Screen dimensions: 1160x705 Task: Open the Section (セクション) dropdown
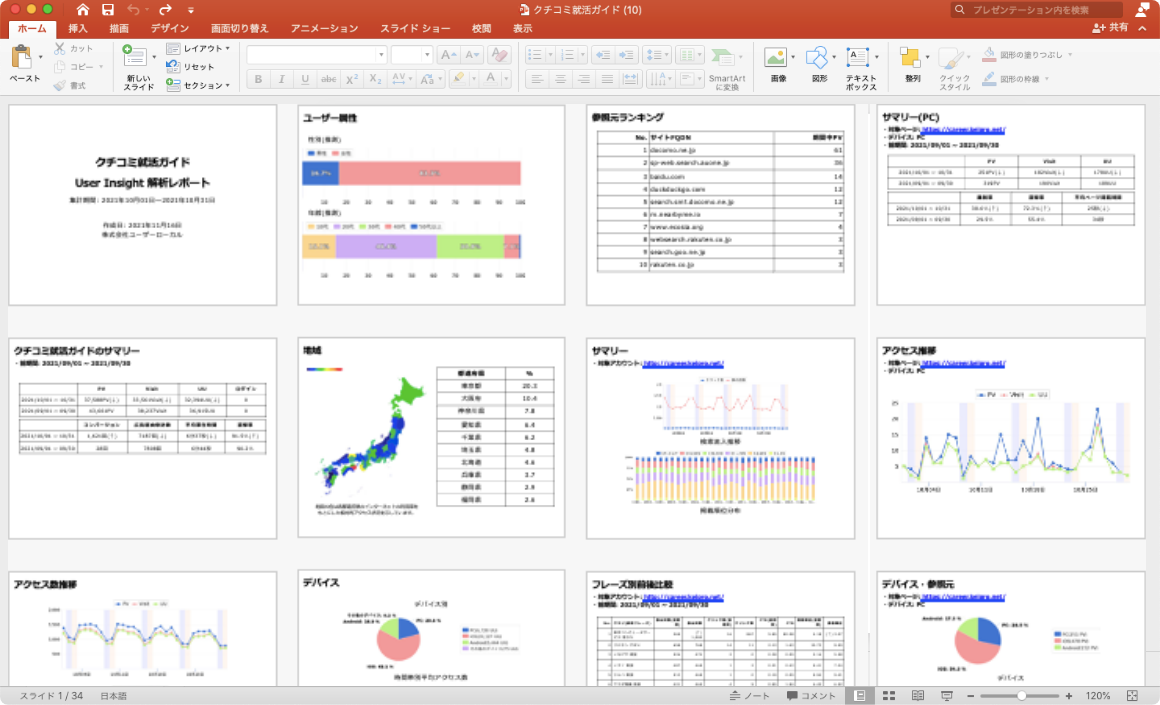coord(198,85)
